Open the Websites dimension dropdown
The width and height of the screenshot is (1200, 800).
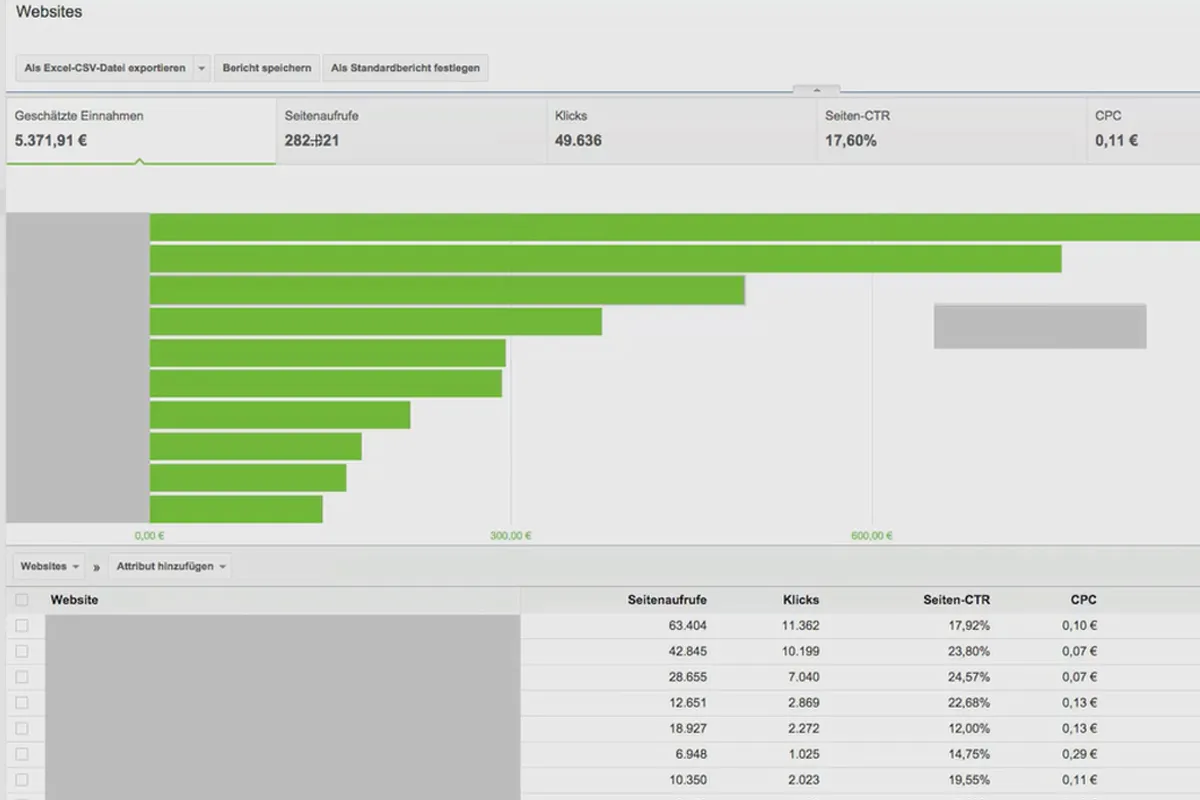pos(50,566)
